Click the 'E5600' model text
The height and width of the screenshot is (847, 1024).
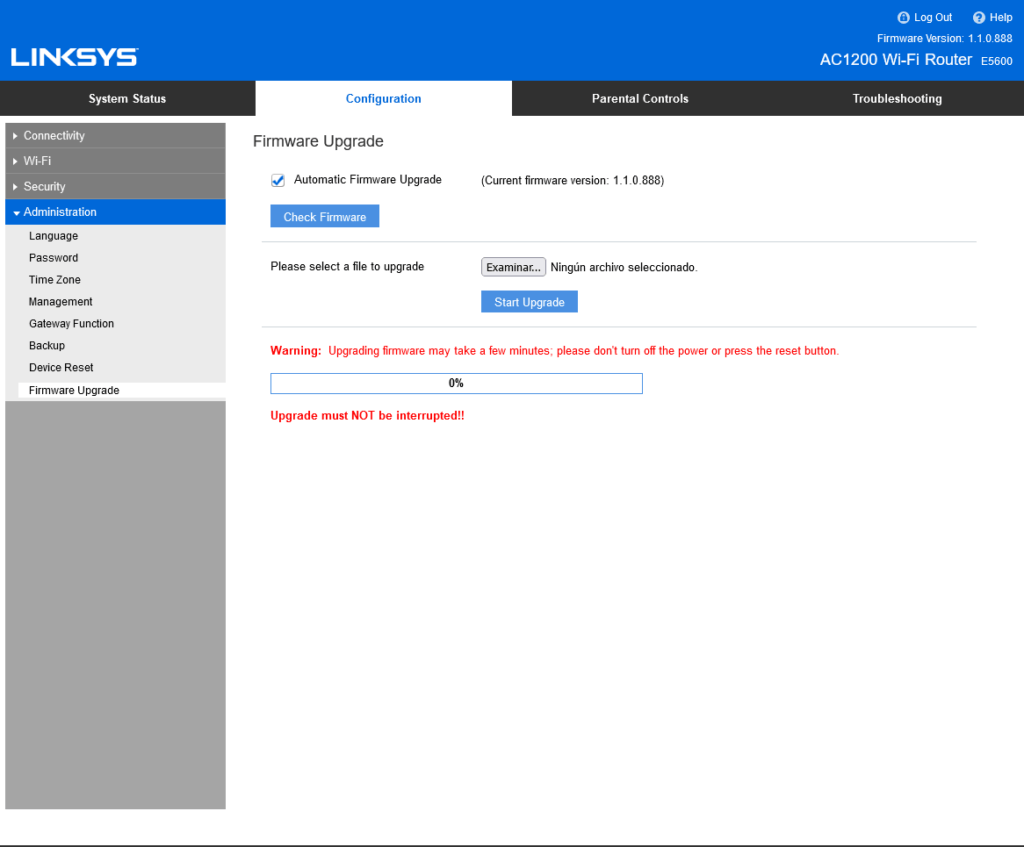pyautogui.click(x=997, y=61)
